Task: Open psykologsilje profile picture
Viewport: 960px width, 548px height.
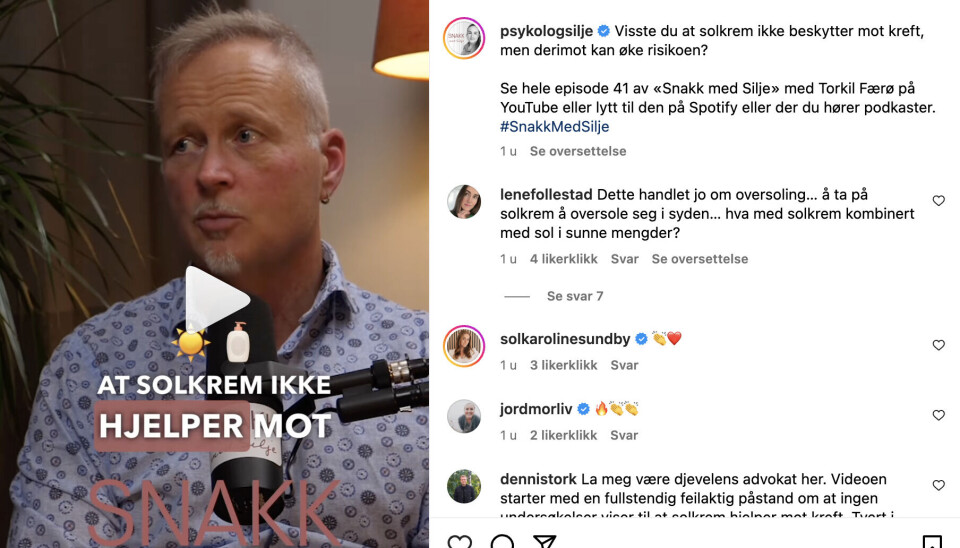Action: 464,38
